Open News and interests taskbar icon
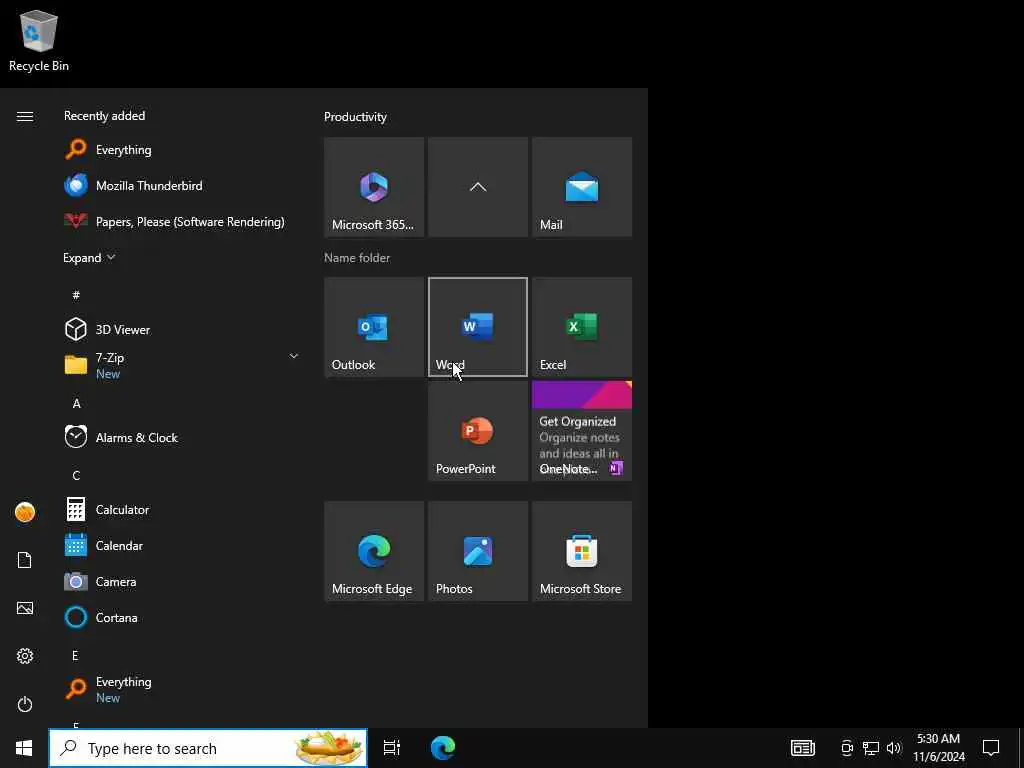 point(803,748)
